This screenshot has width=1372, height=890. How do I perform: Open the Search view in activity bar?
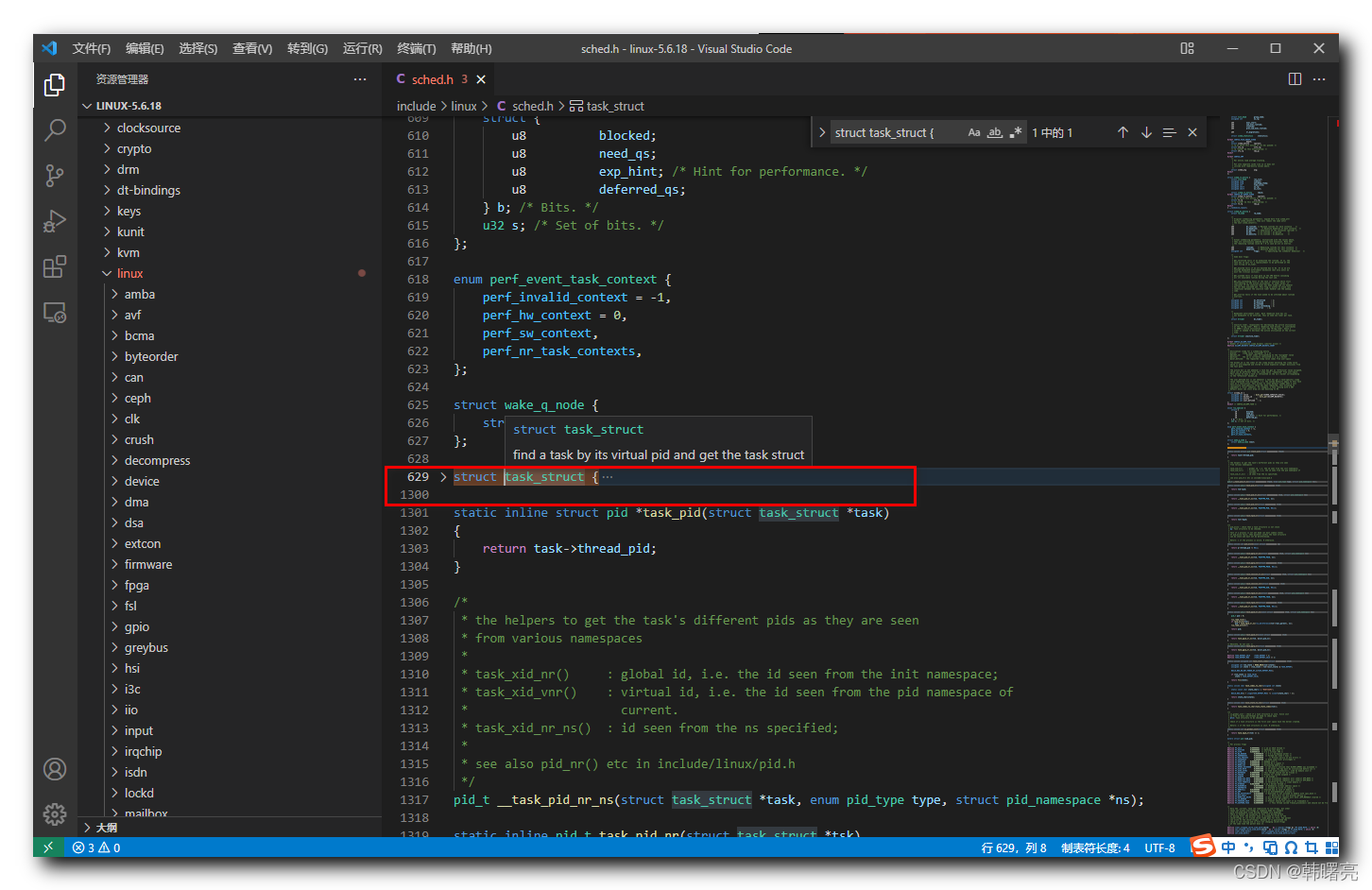tap(55, 130)
